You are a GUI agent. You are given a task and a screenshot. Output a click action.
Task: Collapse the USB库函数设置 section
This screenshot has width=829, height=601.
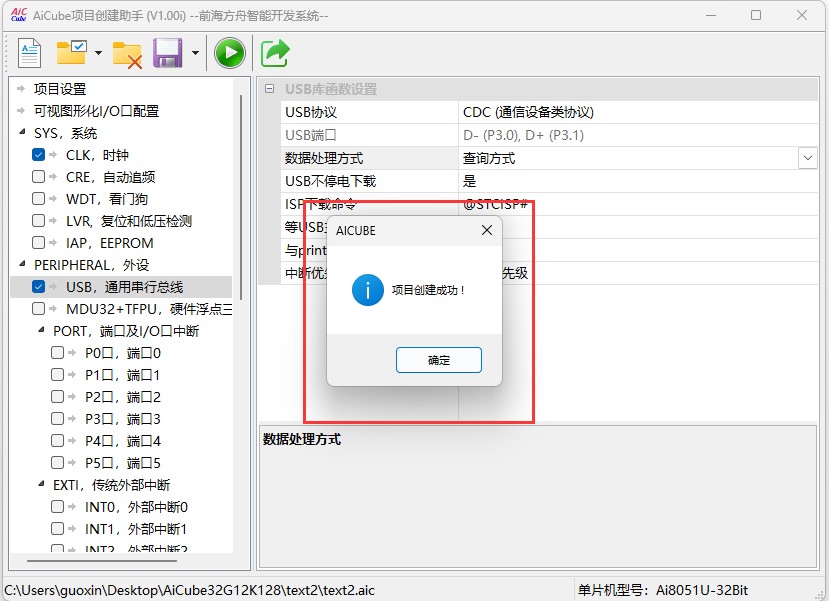click(270, 89)
